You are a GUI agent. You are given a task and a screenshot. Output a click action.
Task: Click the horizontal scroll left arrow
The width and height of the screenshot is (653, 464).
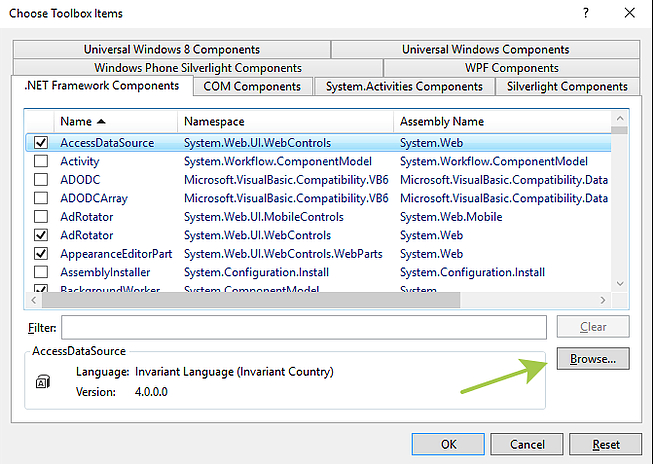(x=34, y=300)
